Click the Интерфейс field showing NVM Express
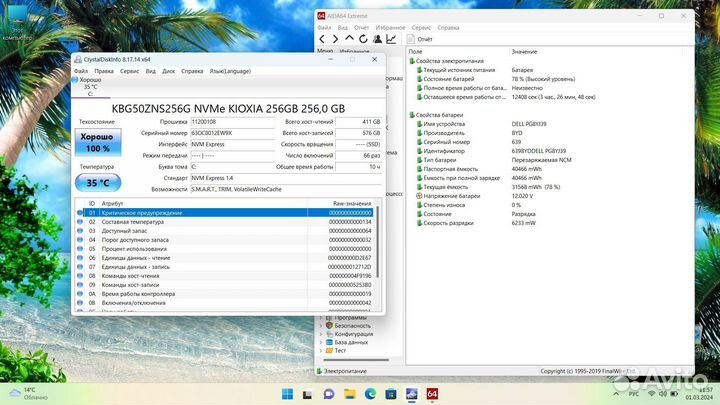This screenshot has height=405, width=720. point(232,144)
